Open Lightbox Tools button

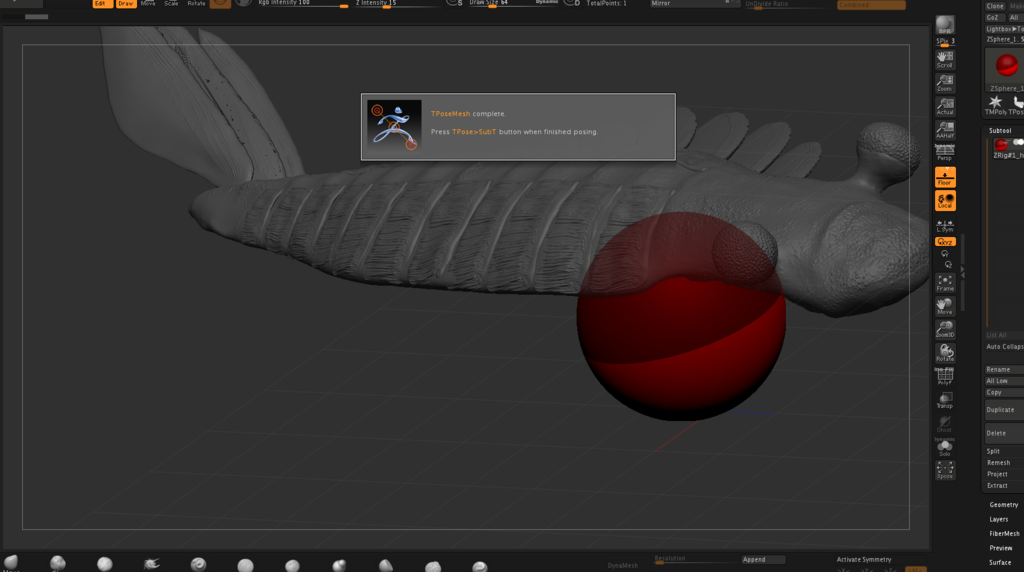[1004, 29]
